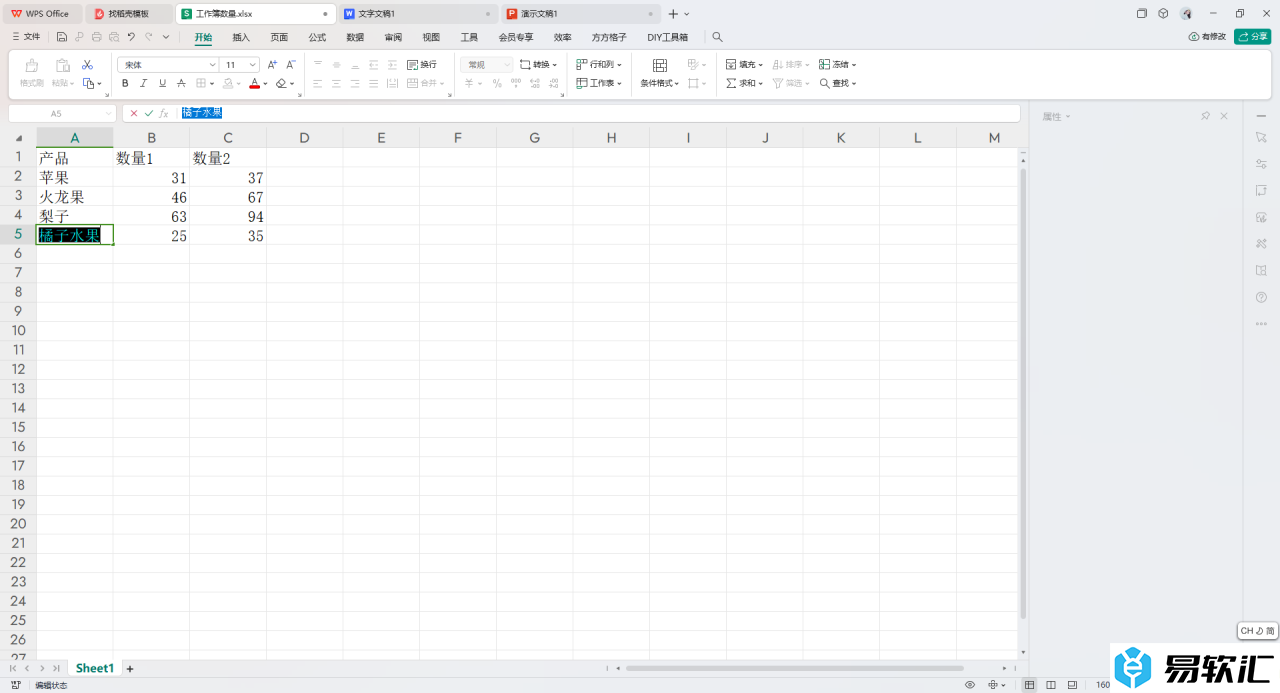Click the percent style icon
This screenshot has width=1280, height=693.
pyautogui.click(x=497, y=83)
